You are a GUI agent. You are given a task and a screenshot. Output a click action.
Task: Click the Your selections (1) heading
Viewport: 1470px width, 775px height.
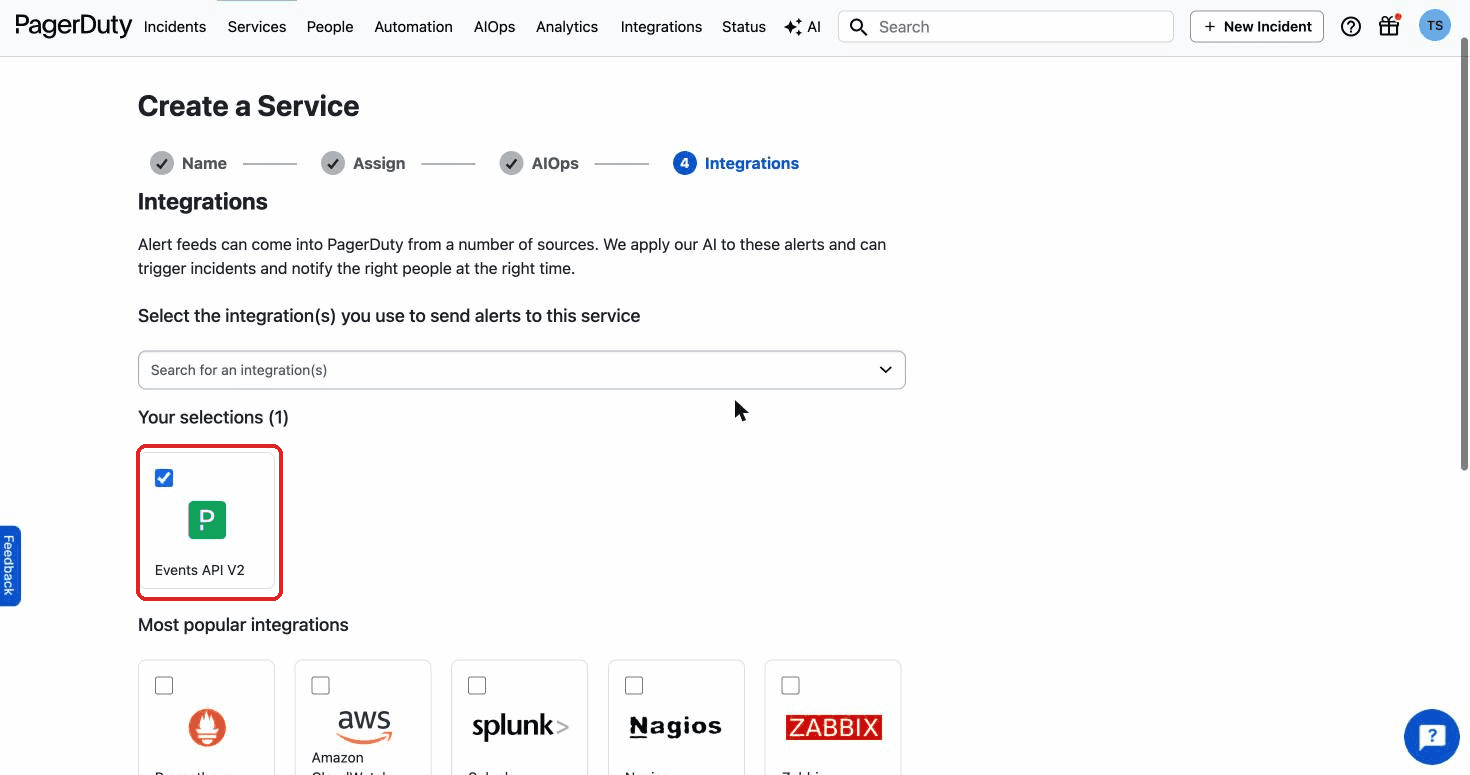[213, 417]
